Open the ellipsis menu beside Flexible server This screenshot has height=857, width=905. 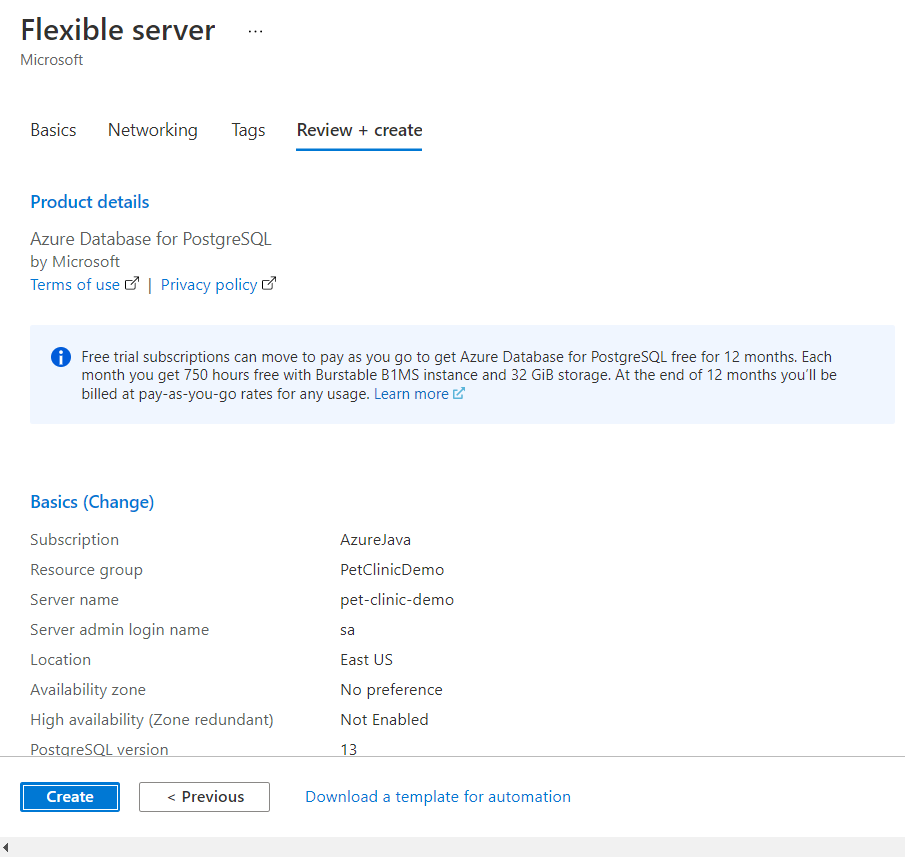click(x=255, y=32)
